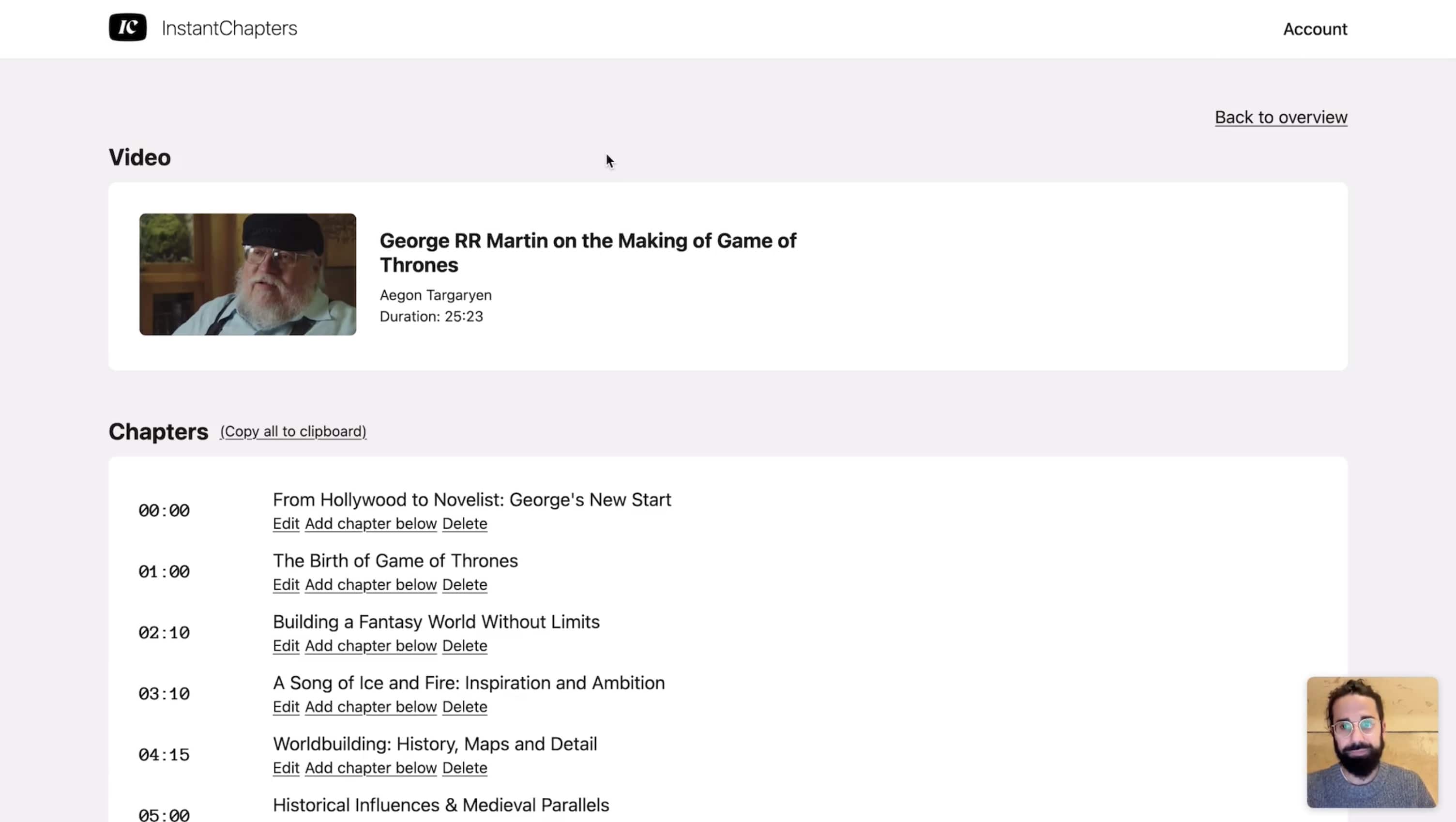This screenshot has width=1456, height=822.
Task: Edit the 'From Hollywood to Novelist' chapter
Action: (286, 523)
